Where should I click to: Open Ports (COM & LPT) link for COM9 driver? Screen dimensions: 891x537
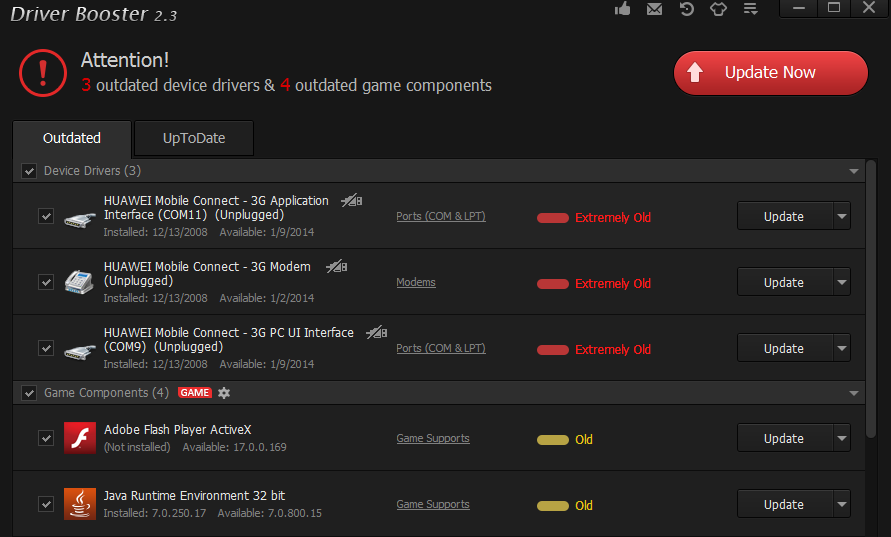tap(441, 348)
